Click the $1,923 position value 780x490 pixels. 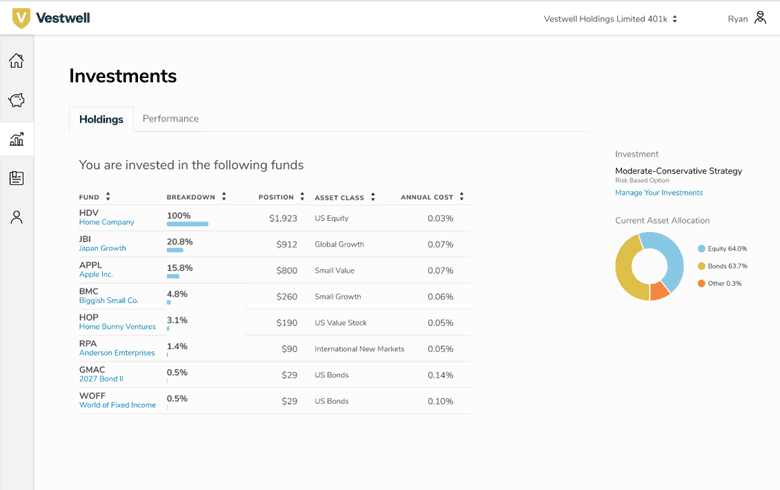coord(283,218)
